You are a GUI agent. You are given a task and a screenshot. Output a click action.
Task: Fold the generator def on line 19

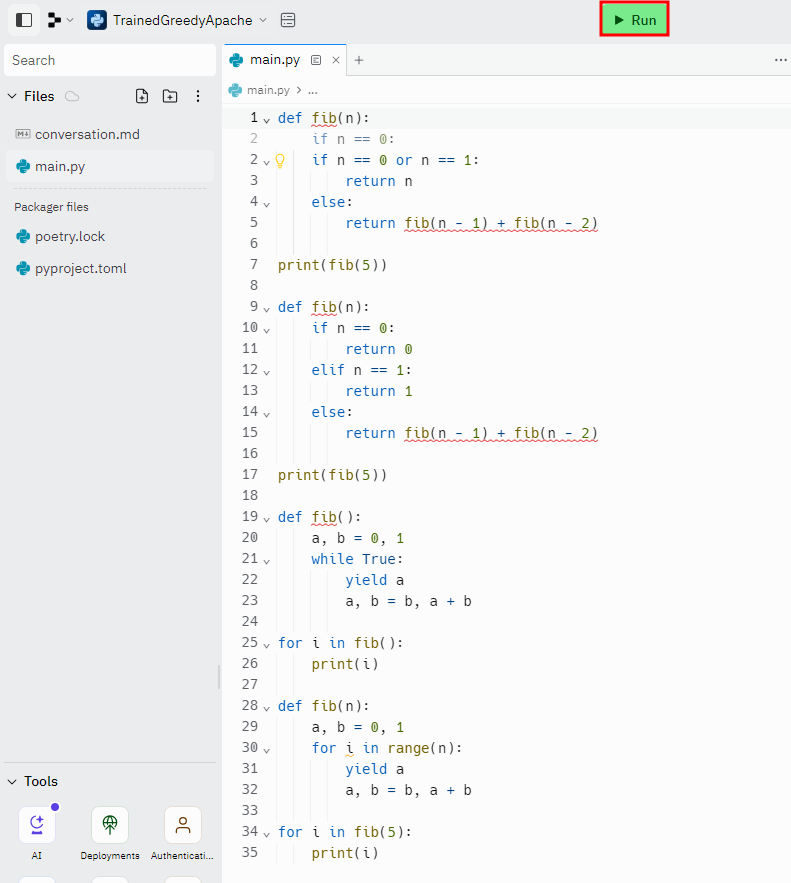(x=266, y=519)
